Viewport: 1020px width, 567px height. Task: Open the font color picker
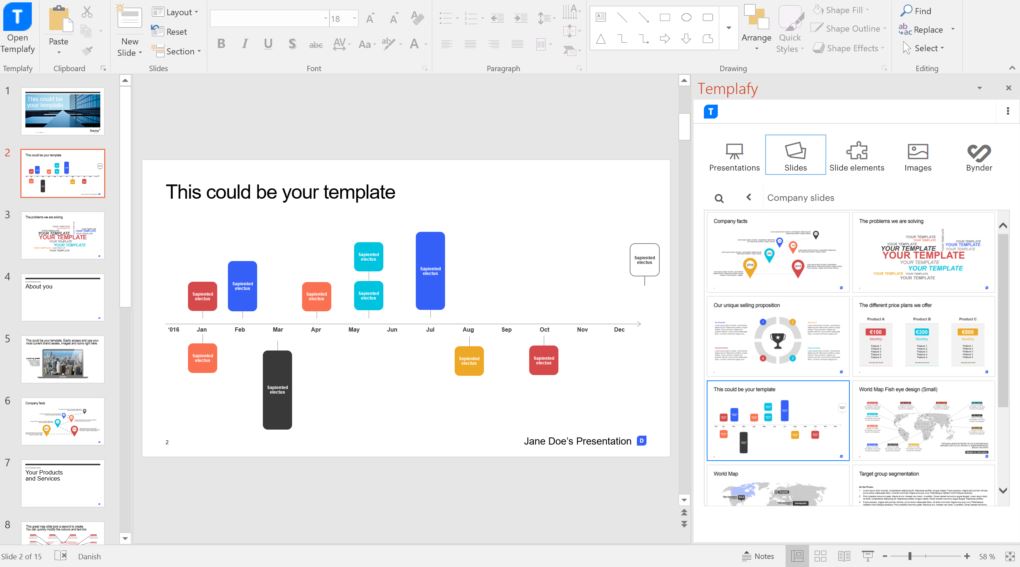(x=416, y=44)
